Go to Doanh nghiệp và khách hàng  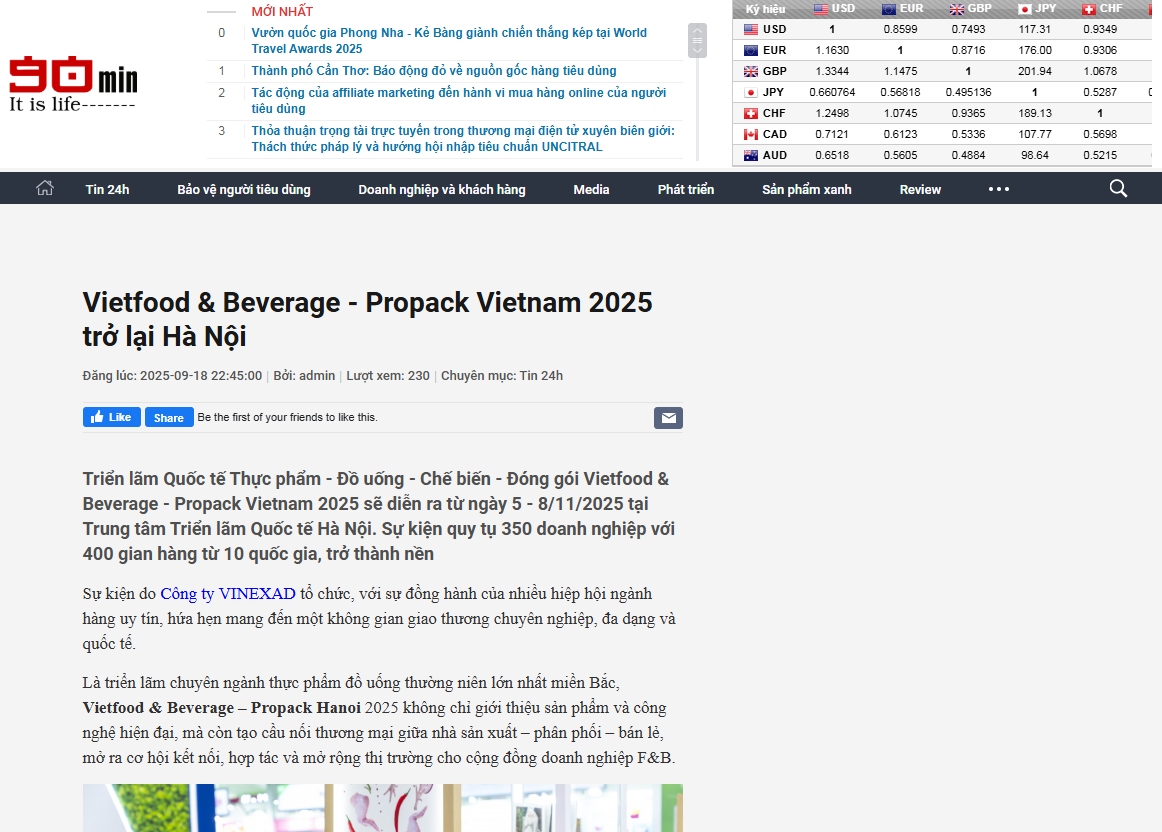pyautogui.click(x=441, y=189)
